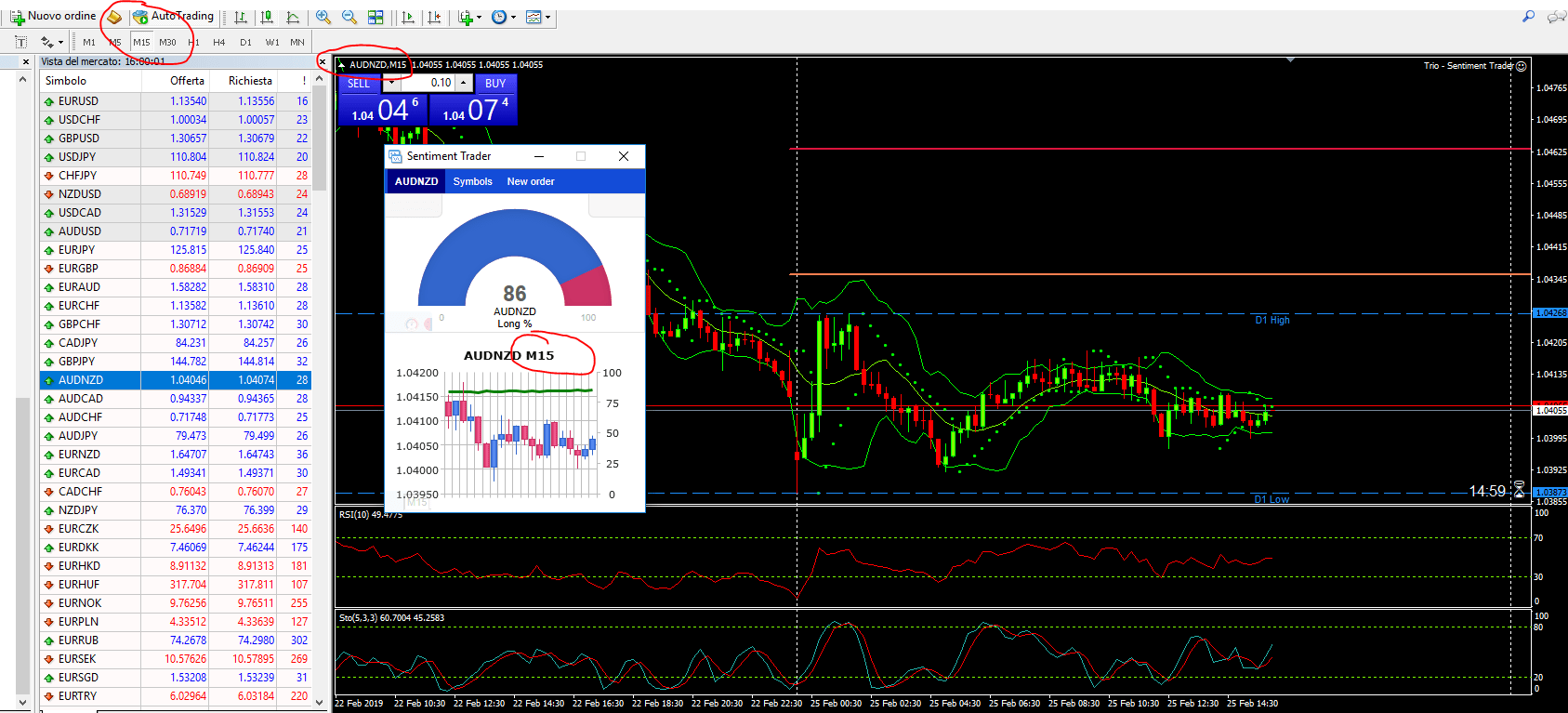Click the SELL one-click trading button
1568x713 pixels.
point(359,84)
